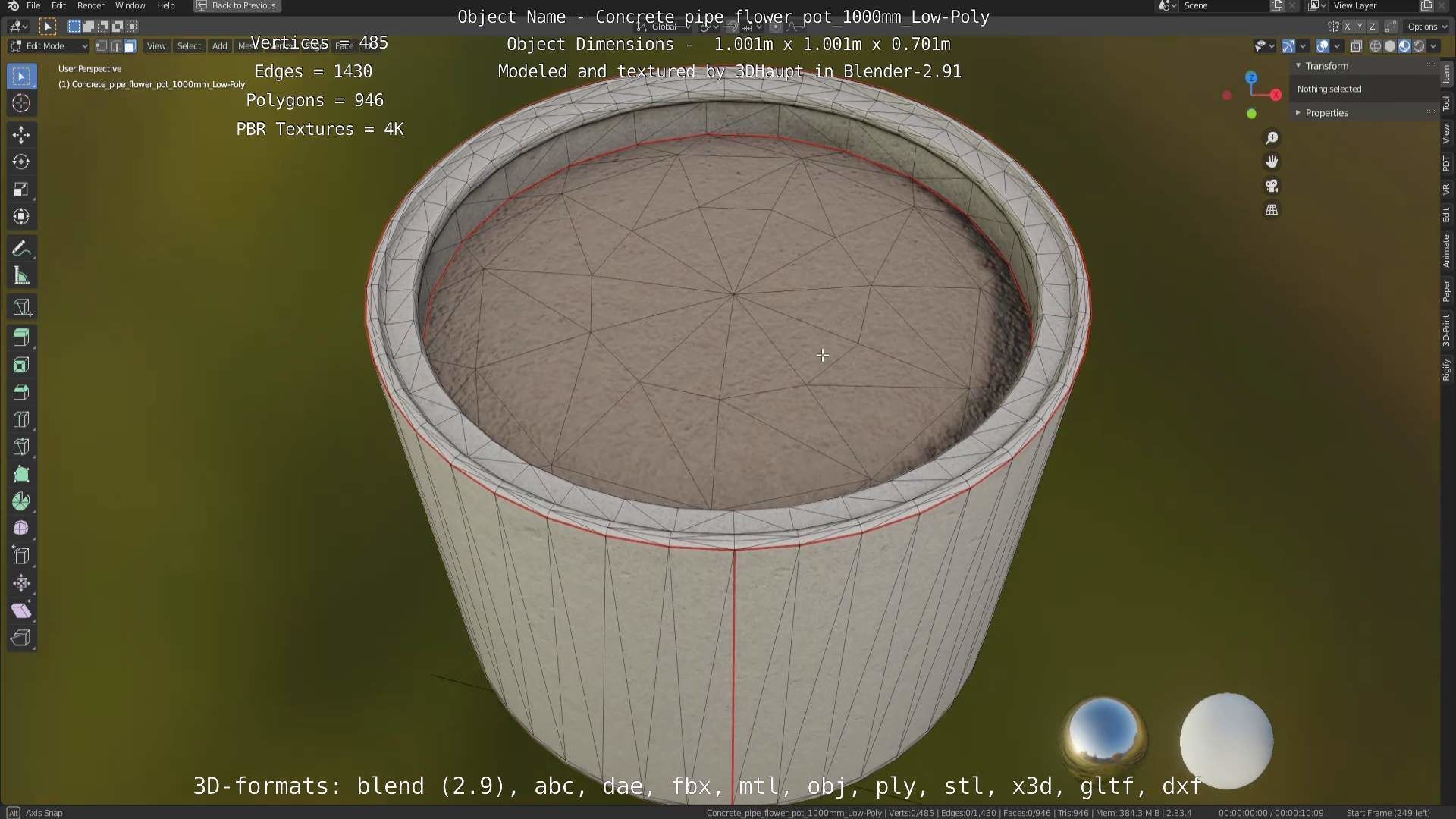Select the Transform tool

click(x=21, y=217)
